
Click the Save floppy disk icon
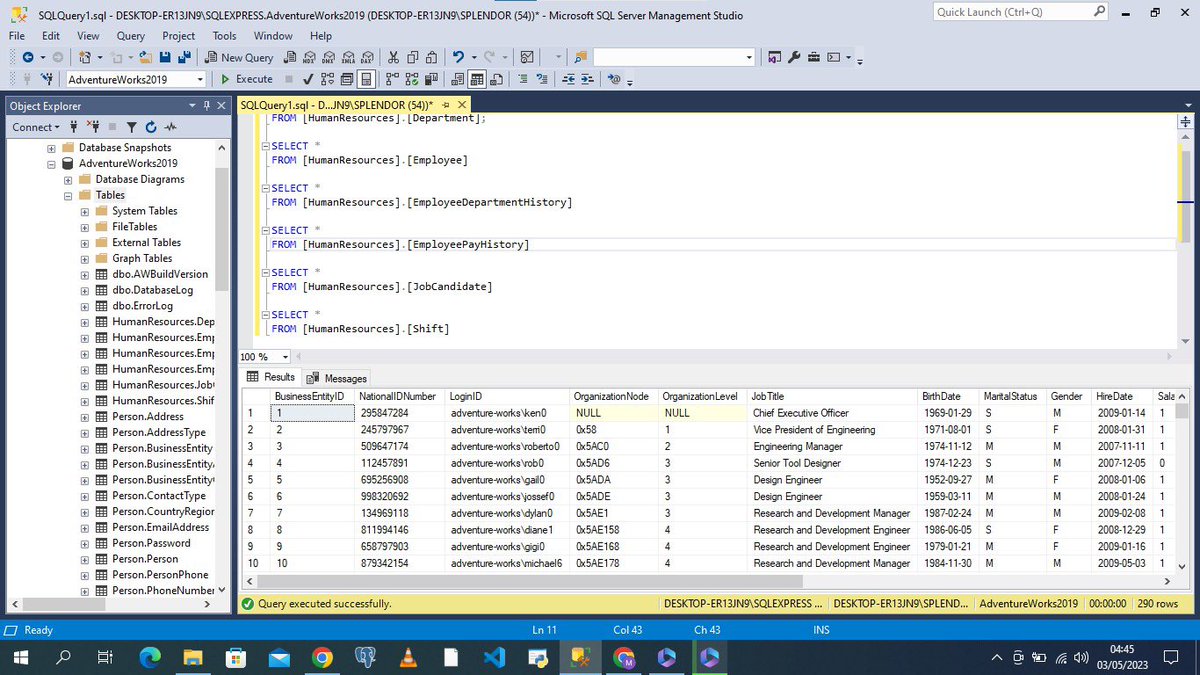(x=165, y=57)
